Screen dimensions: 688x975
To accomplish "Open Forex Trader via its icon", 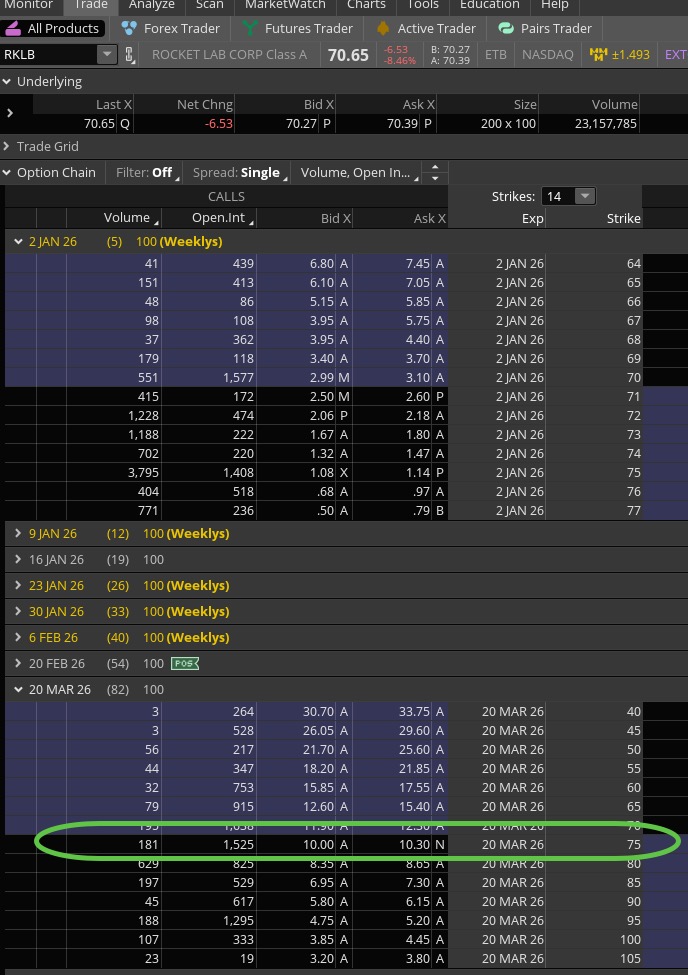I will click(x=129, y=29).
